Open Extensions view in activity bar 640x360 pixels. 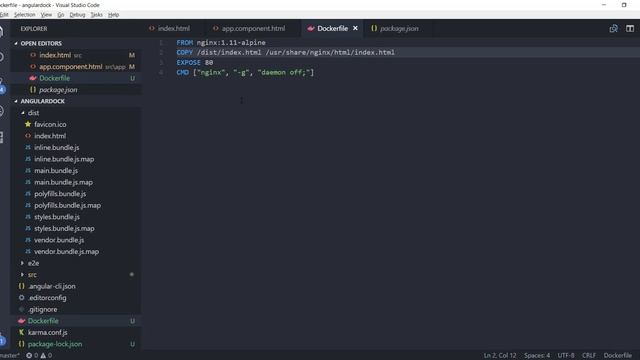tap(2, 137)
